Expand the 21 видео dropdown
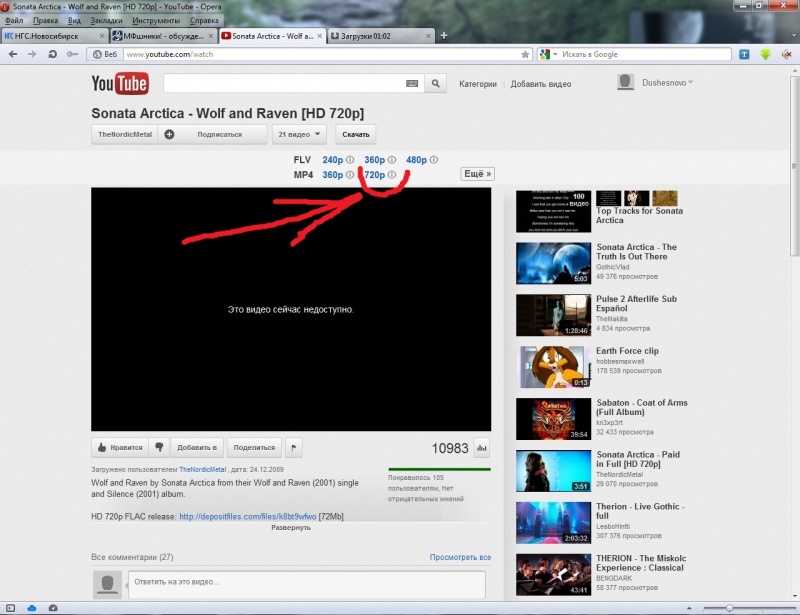800x615 pixels. [299, 134]
